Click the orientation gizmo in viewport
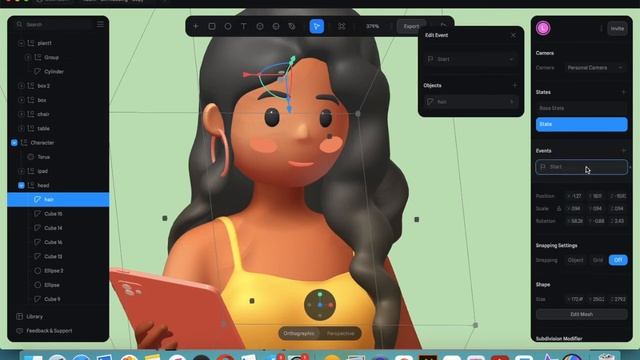This screenshot has height=360, width=640. [x=320, y=304]
